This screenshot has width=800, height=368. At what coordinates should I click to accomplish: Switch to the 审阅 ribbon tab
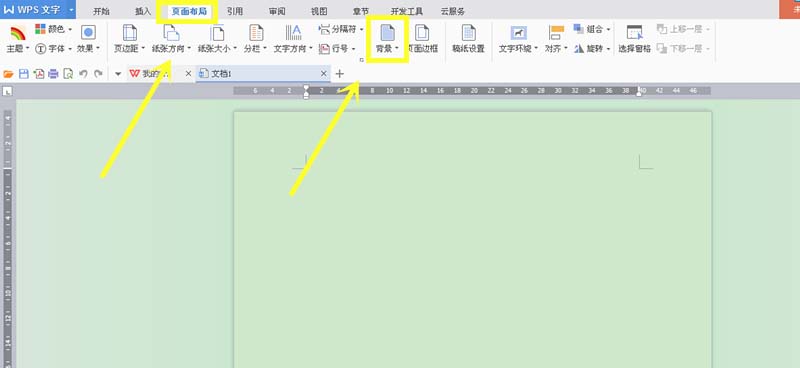(277, 11)
